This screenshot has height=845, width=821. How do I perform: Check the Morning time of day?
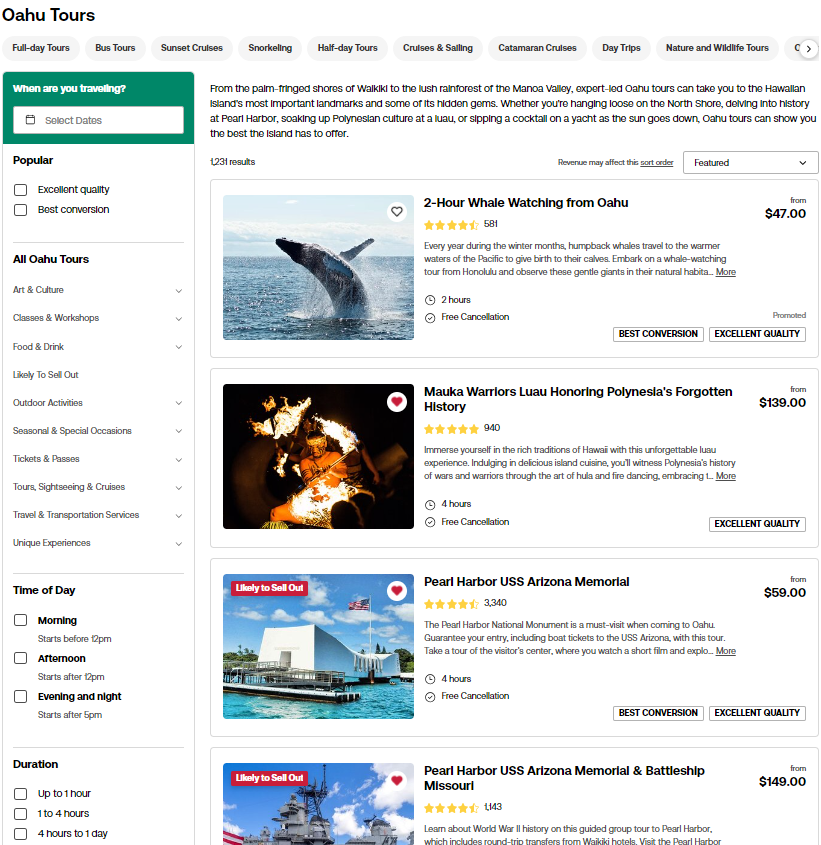point(20,620)
